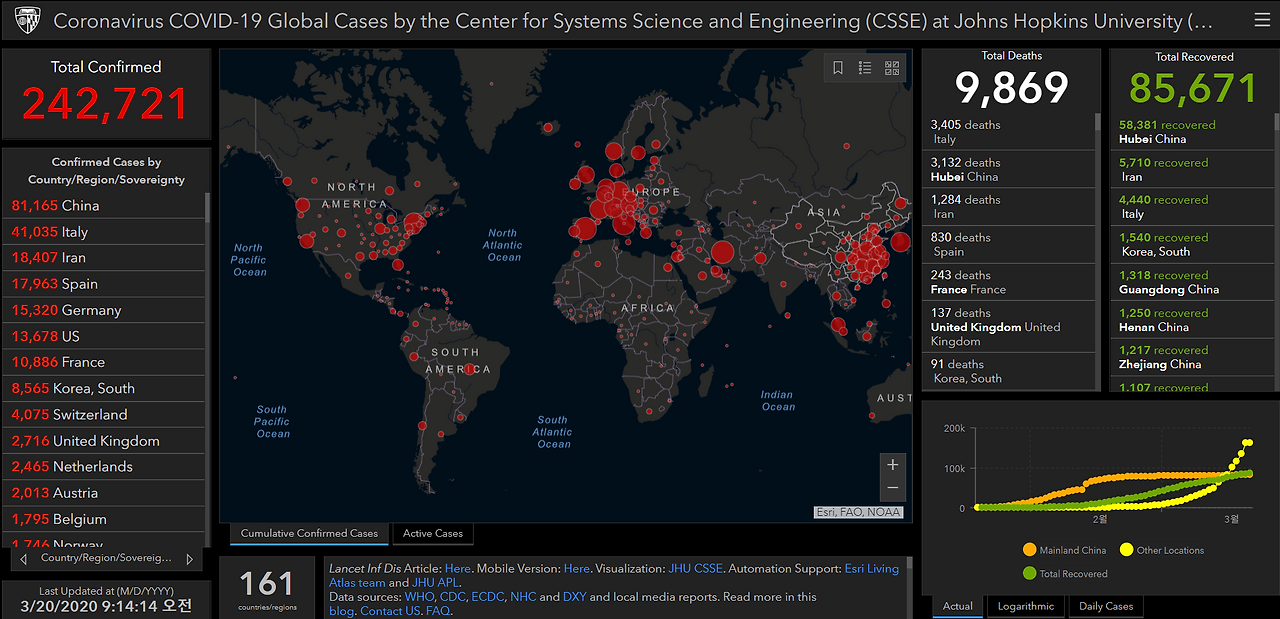
Task: Zoom out the map with minus button
Action: [x=893, y=488]
